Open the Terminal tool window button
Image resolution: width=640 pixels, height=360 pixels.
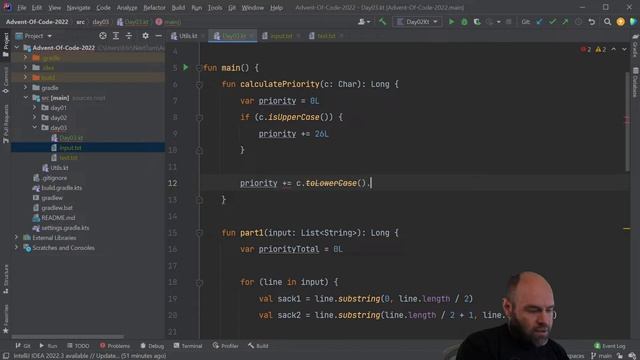[188, 346]
